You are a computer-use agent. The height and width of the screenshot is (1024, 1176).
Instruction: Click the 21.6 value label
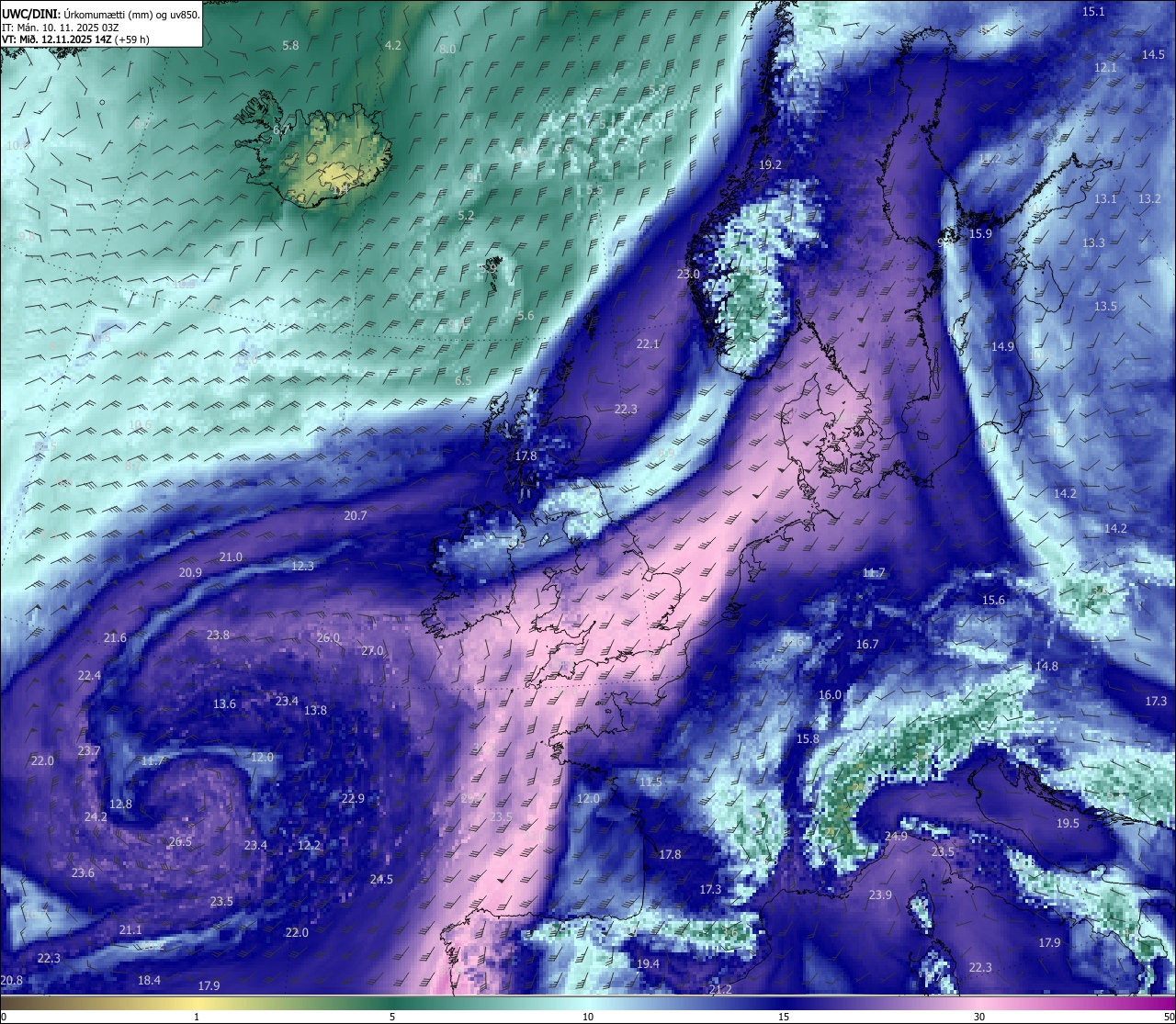(115, 637)
